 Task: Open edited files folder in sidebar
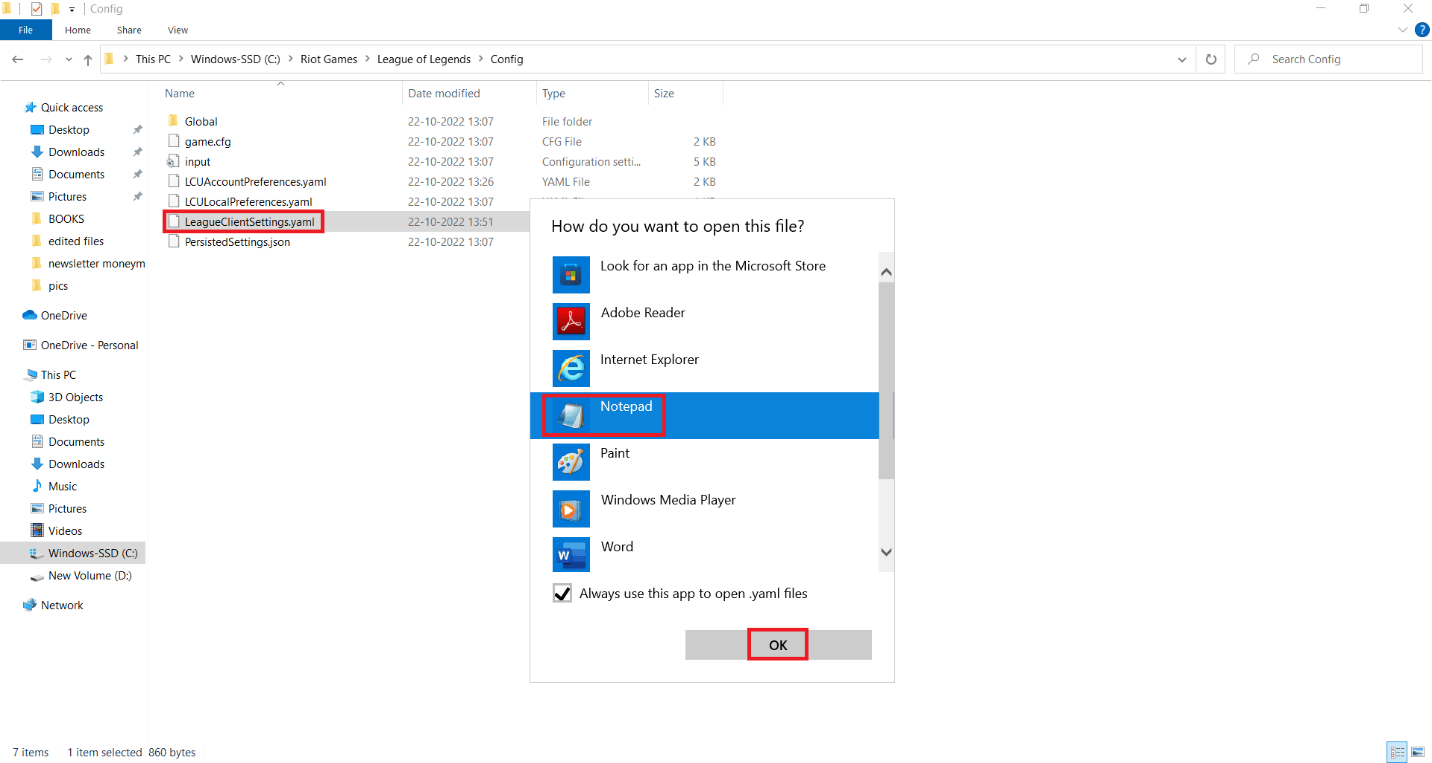tap(76, 241)
